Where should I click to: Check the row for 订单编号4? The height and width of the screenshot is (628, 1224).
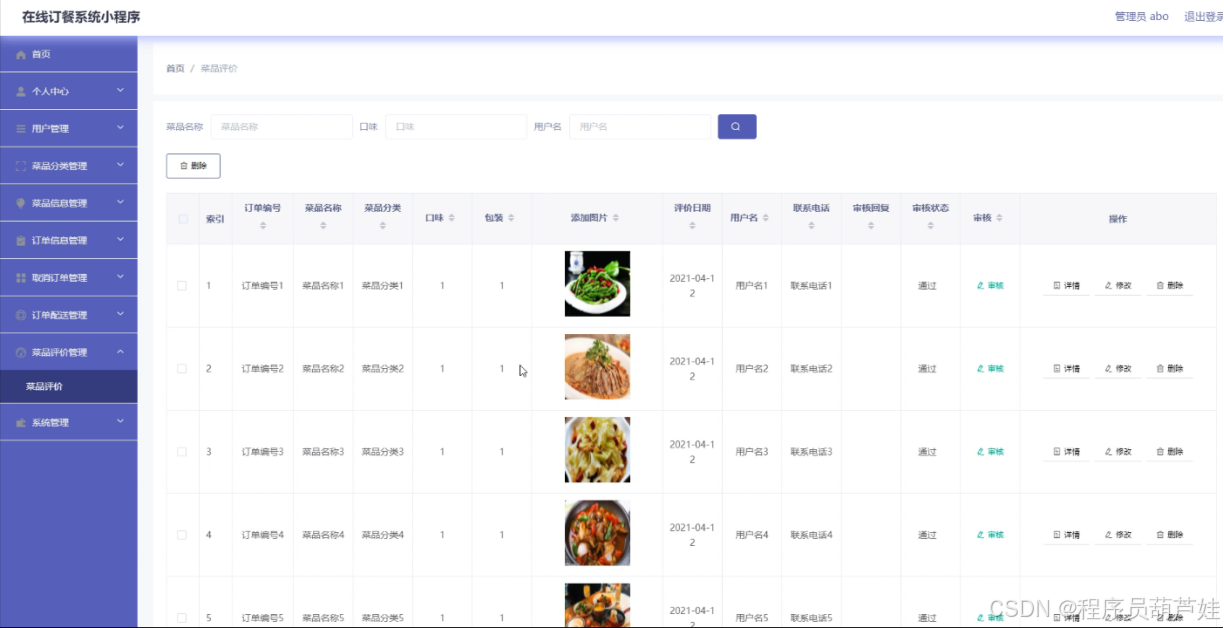182,535
